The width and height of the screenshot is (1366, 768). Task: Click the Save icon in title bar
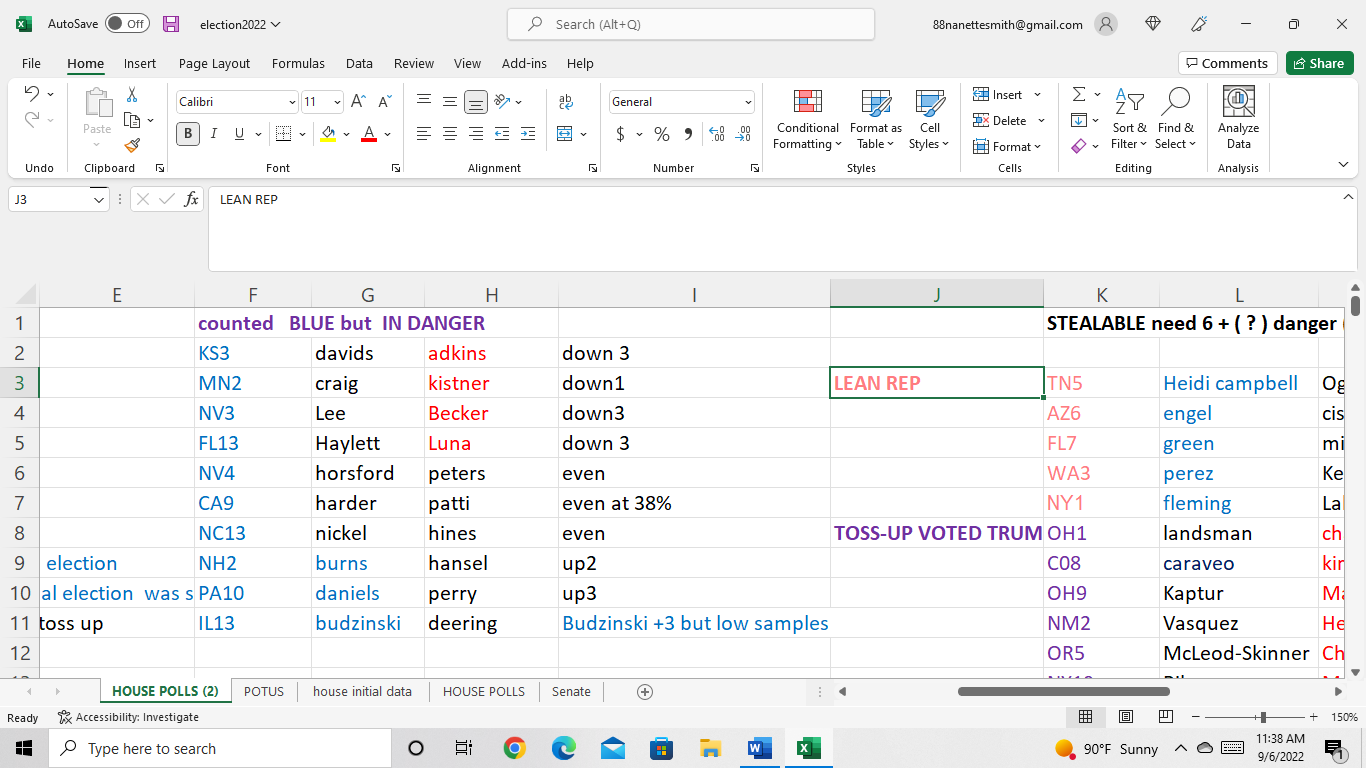(x=171, y=24)
